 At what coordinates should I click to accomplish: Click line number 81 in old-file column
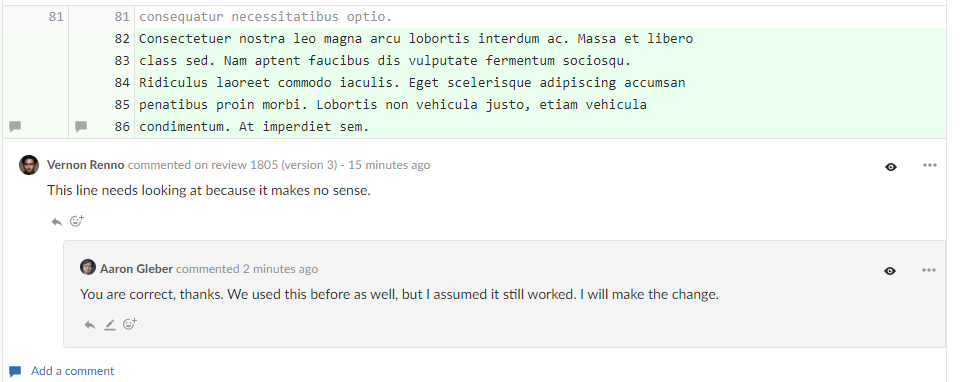[56, 17]
